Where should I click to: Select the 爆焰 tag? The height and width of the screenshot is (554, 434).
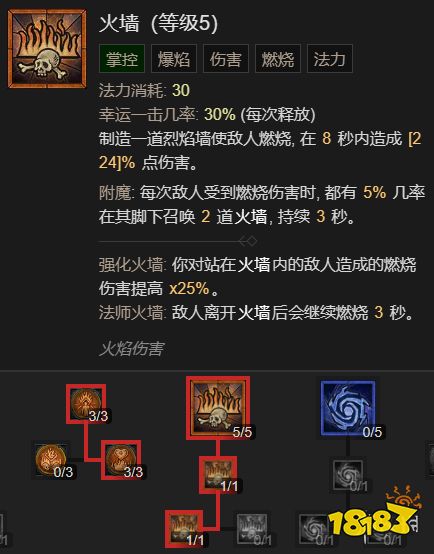click(174, 59)
